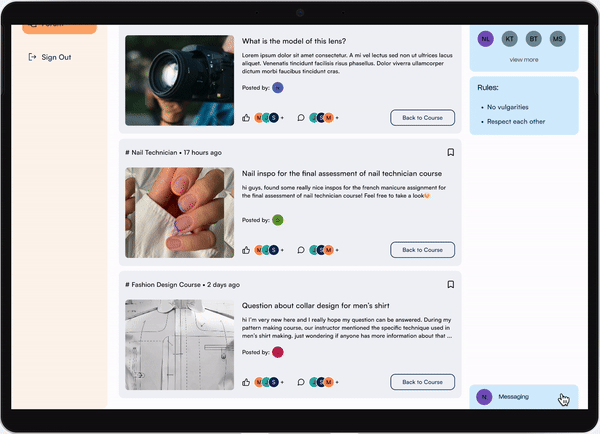Like the collar design post
This screenshot has width=600, height=434.
point(246,382)
